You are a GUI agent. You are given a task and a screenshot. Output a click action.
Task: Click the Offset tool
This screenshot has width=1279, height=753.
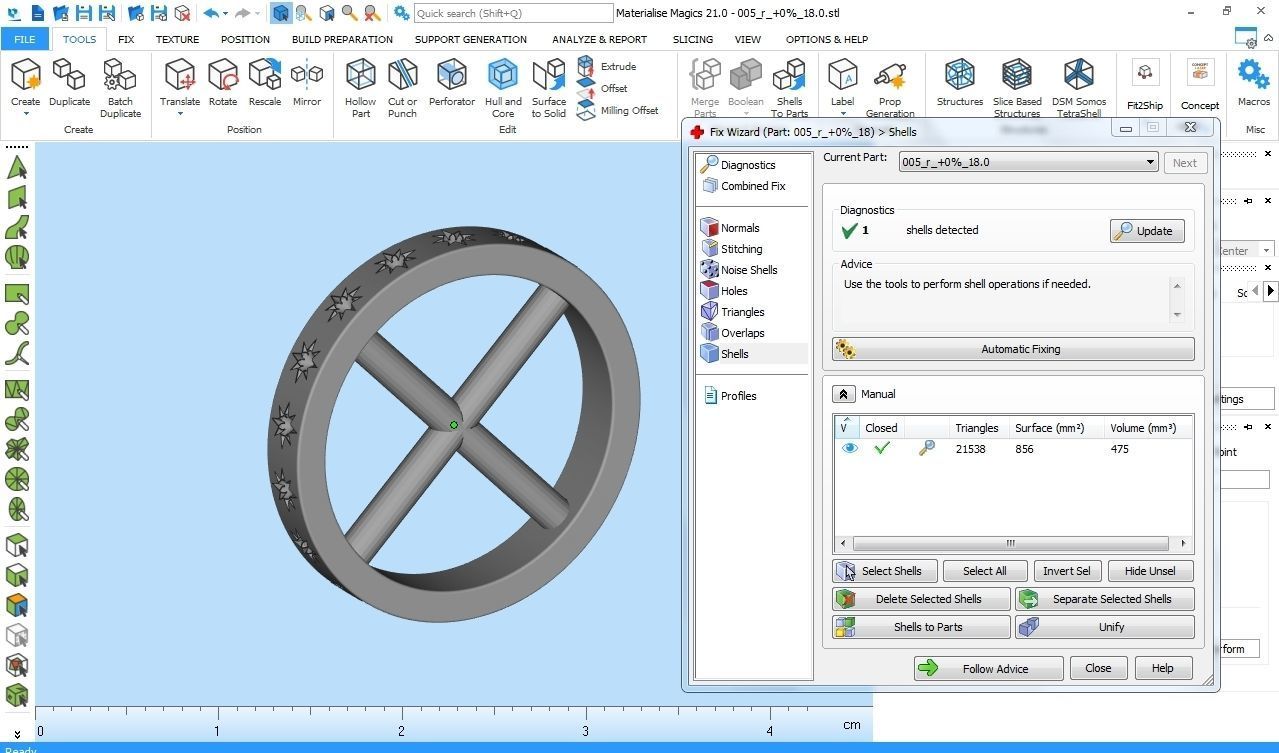pos(603,88)
